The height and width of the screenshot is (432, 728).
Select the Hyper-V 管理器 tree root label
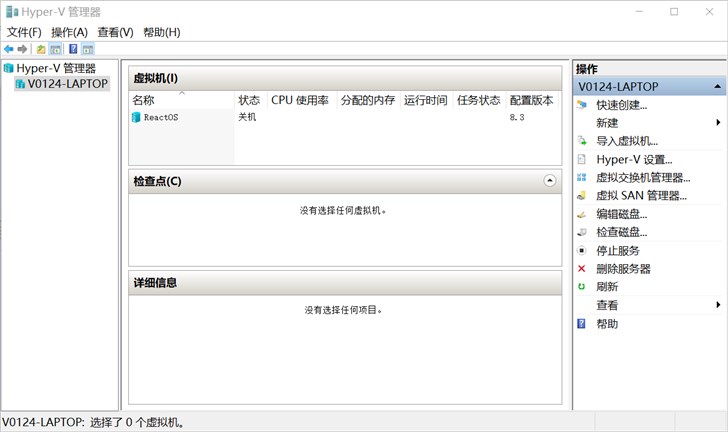coord(56,68)
